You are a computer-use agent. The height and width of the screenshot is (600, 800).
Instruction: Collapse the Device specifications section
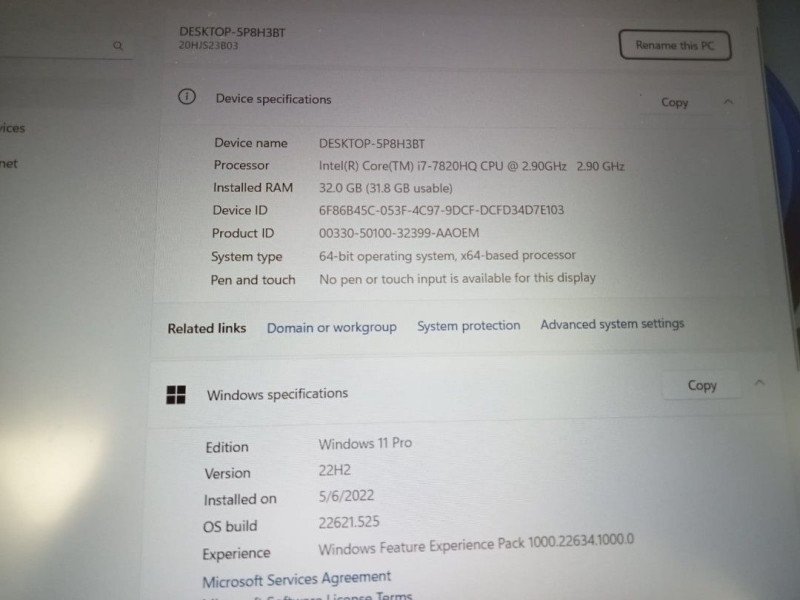(x=728, y=102)
